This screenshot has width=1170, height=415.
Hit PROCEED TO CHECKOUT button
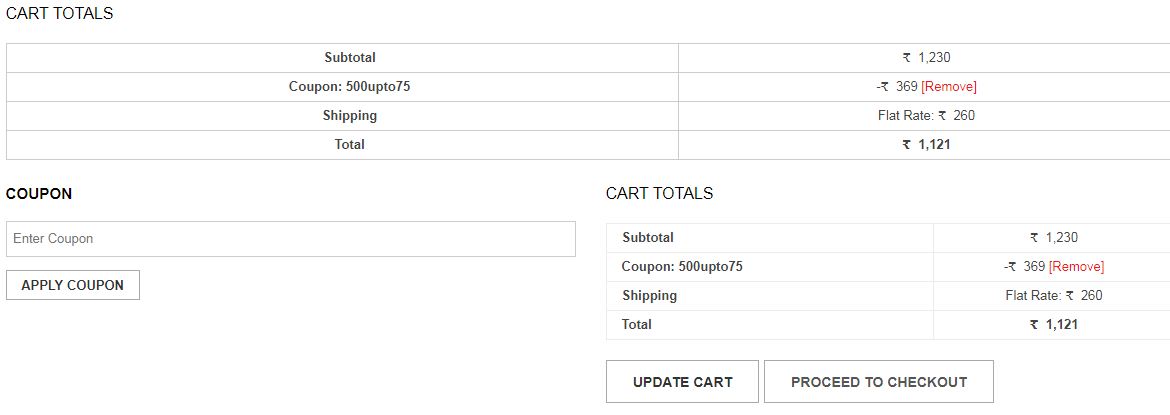point(878,382)
